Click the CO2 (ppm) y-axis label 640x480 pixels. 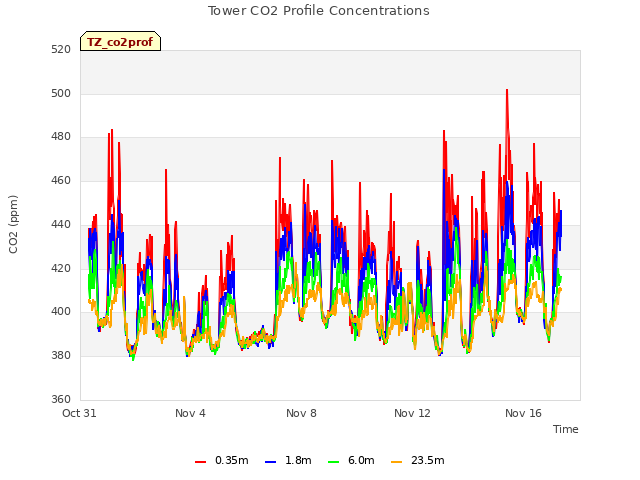pos(13,224)
